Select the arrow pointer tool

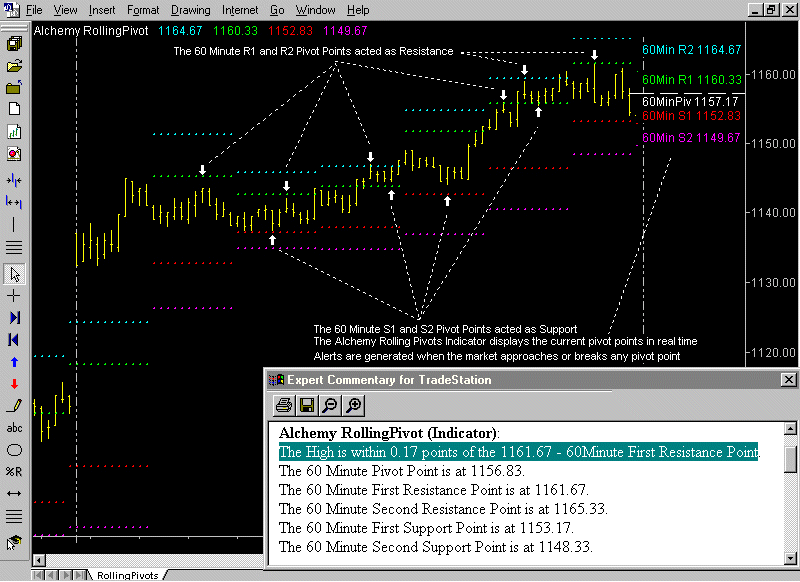[x=14, y=274]
